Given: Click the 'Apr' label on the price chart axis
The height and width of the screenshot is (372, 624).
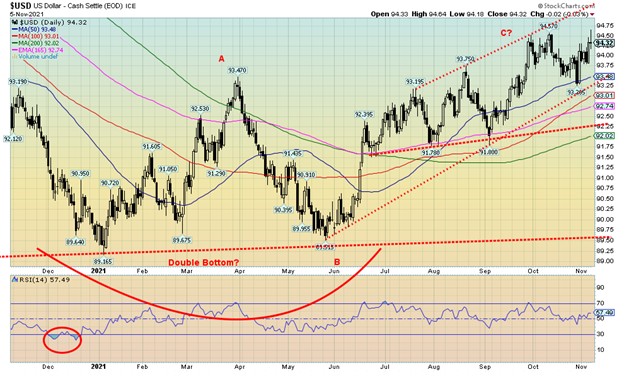Looking at the screenshot, I should 239,271.
